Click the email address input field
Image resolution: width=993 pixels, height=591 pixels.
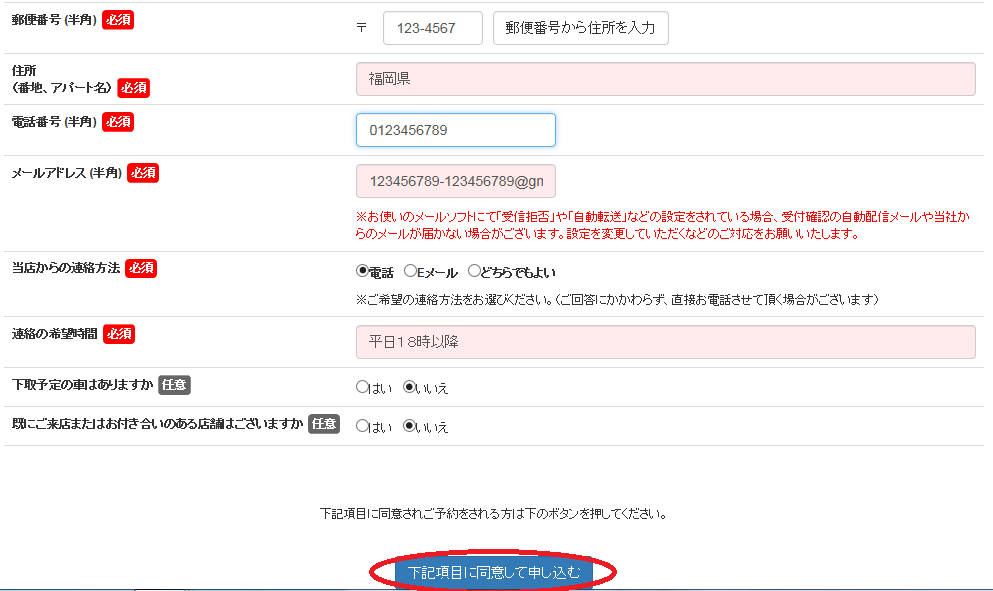456,181
